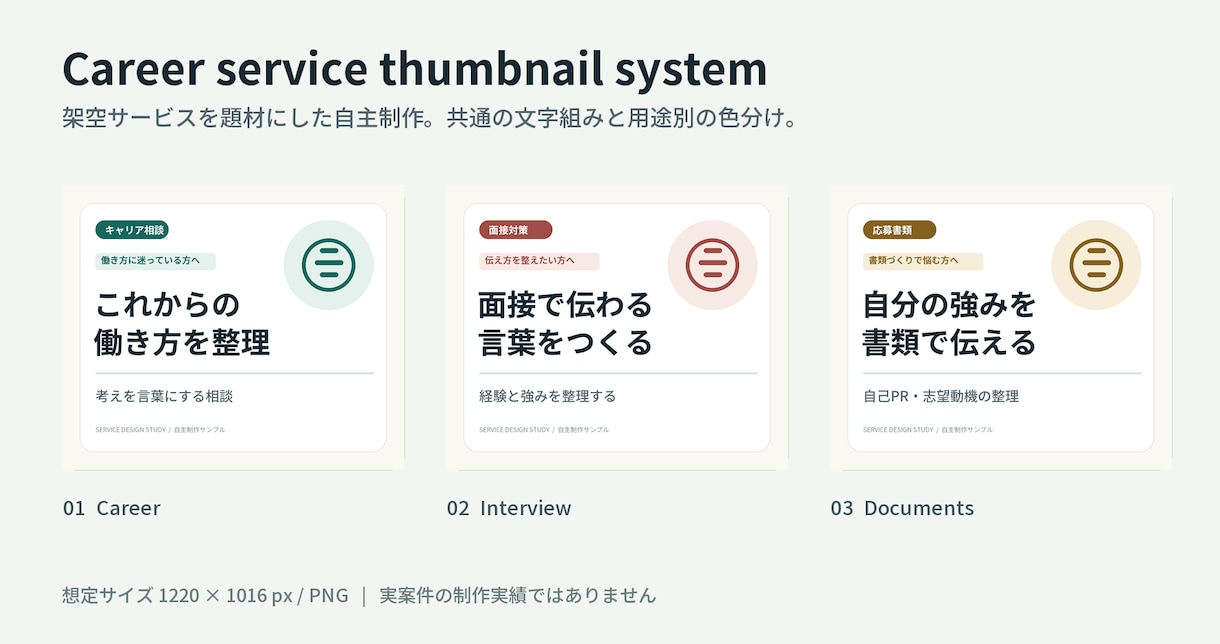
Task: Open the 自分の強みを書類で伝える thumbnail
Action: (x=1001, y=327)
